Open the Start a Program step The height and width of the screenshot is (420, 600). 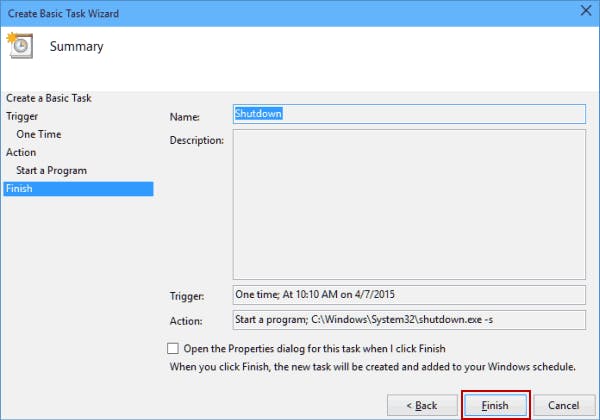click(51, 170)
